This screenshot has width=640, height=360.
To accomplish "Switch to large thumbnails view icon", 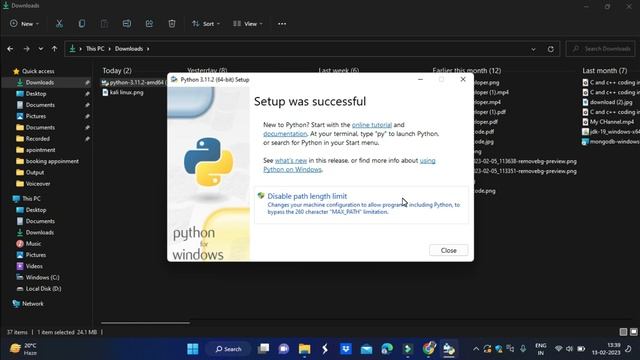I will coord(633,332).
